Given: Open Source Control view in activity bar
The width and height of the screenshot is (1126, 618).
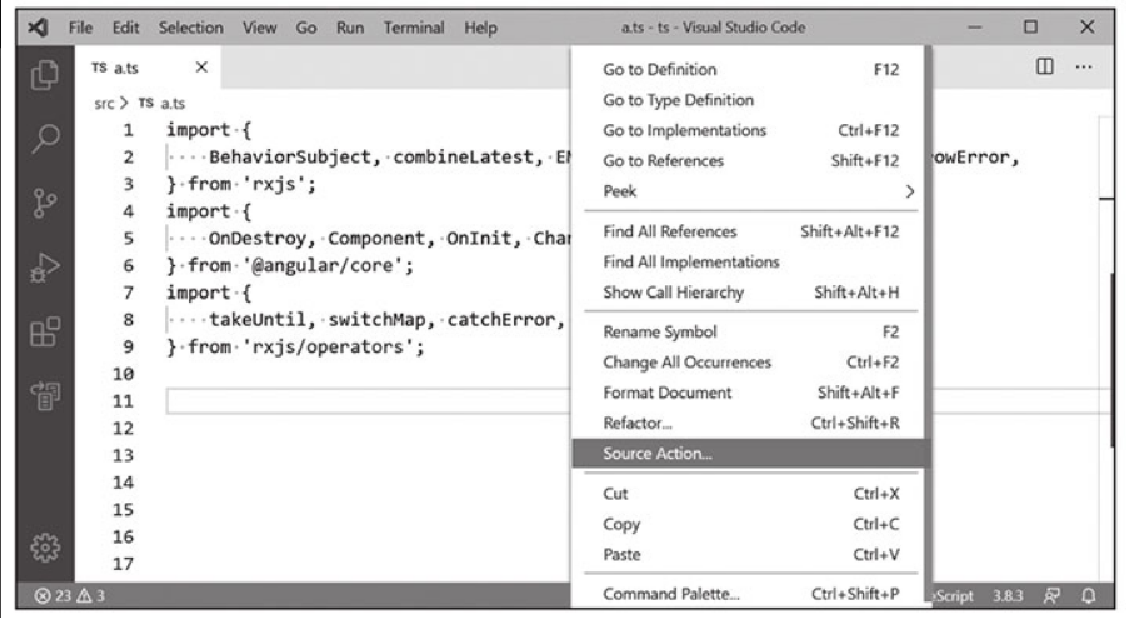Looking at the screenshot, I should [x=45, y=203].
